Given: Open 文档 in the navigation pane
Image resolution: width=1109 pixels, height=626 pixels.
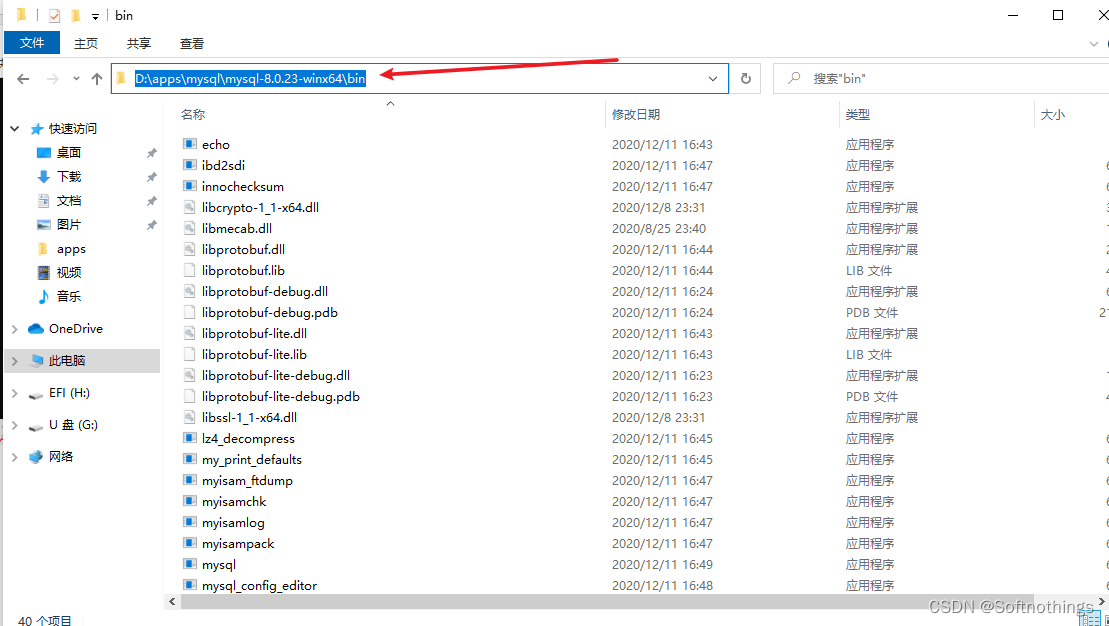Looking at the screenshot, I should (69, 201).
